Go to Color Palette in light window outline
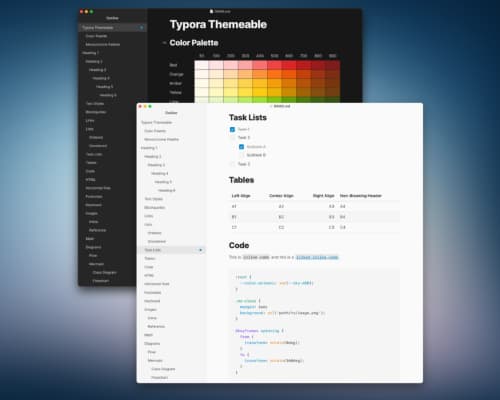Image resolution: width=500 pixels, height=400 pixels. click(155, 131)
